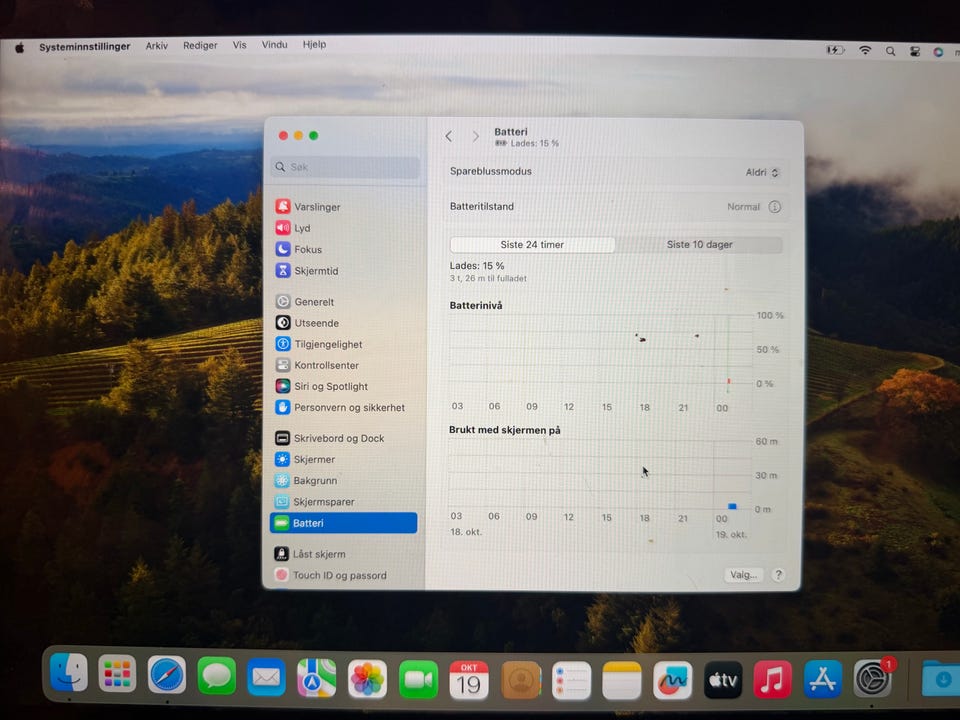Select Låst skjerm in sidebar

tap(310, 553)
